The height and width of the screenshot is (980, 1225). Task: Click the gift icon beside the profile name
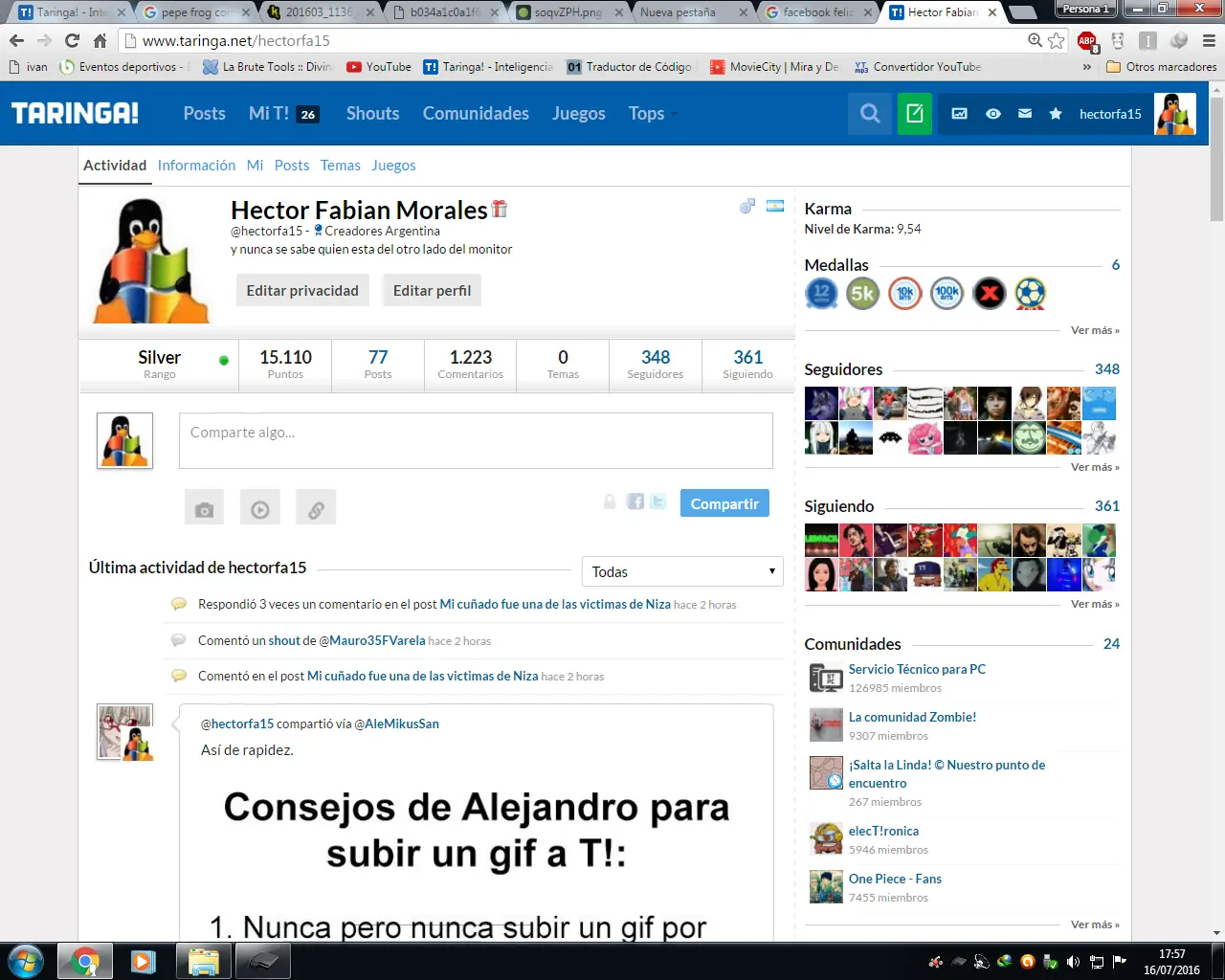(500, 209)
